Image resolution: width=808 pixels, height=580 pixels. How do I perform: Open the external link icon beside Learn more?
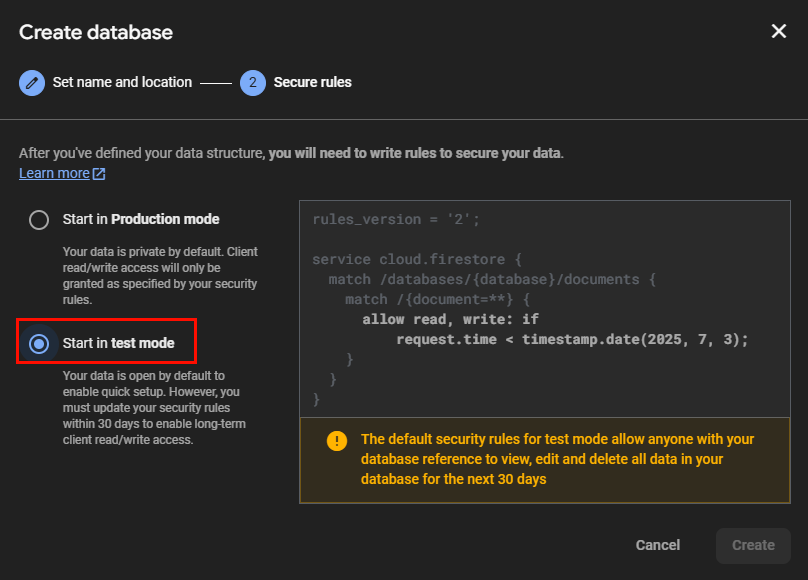tap(98, 172)
